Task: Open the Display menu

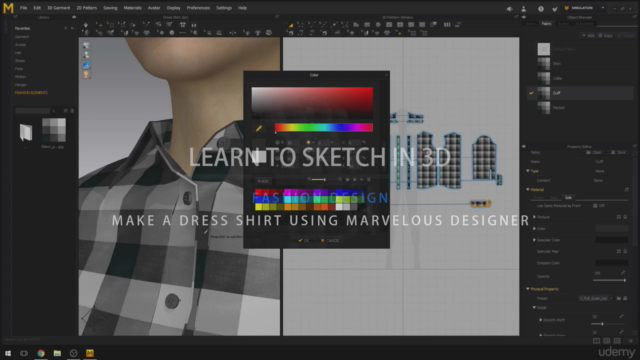Action: click(173, 8)
